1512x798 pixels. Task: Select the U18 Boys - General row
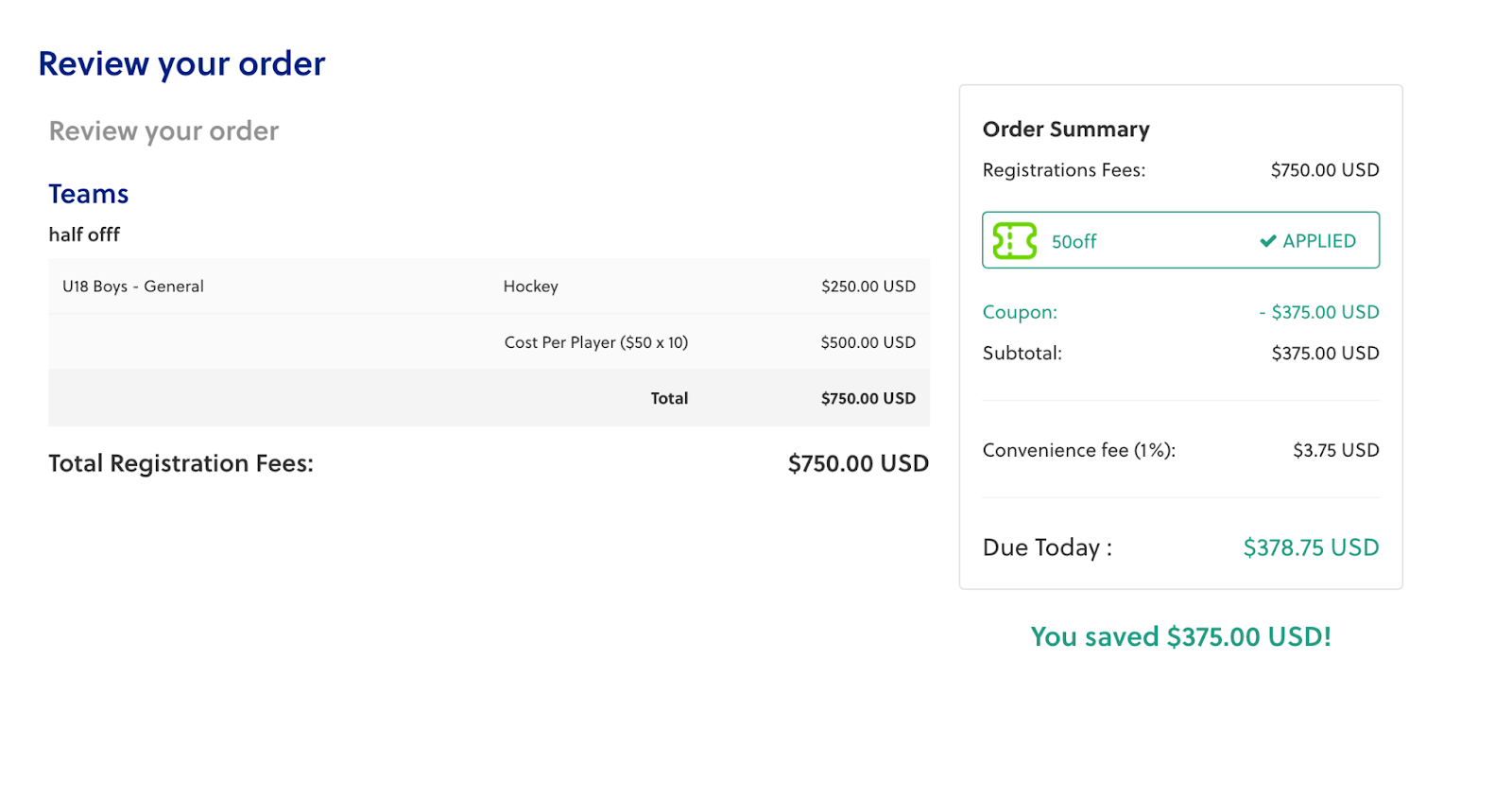point(489,286)
